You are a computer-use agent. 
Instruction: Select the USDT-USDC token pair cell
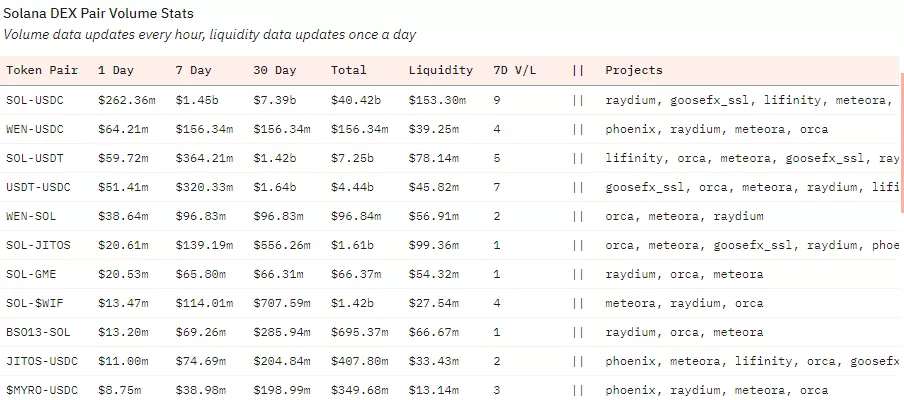(x=39, y=187)
